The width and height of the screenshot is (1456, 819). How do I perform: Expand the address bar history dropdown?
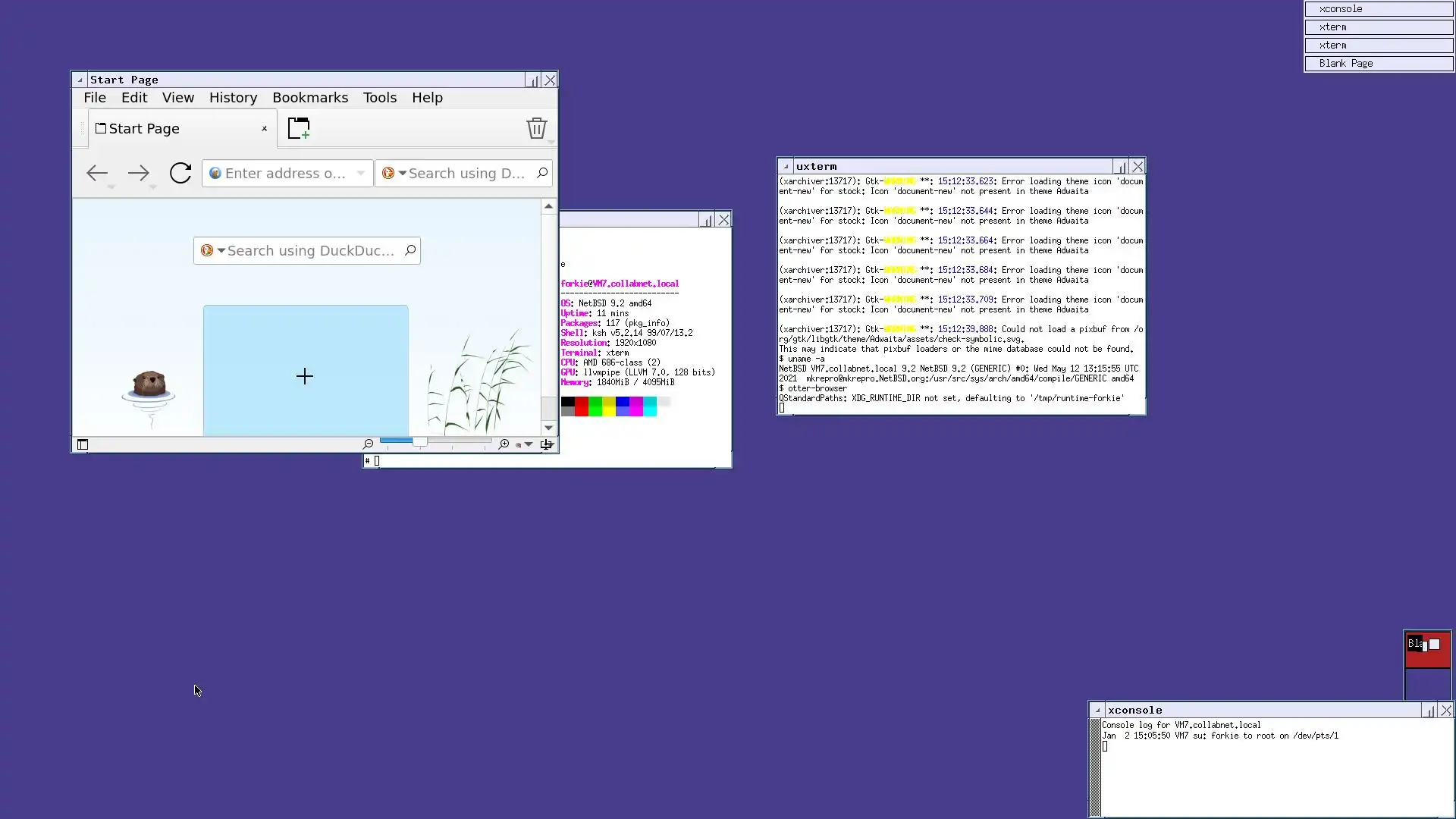click(x=361, y=173)
